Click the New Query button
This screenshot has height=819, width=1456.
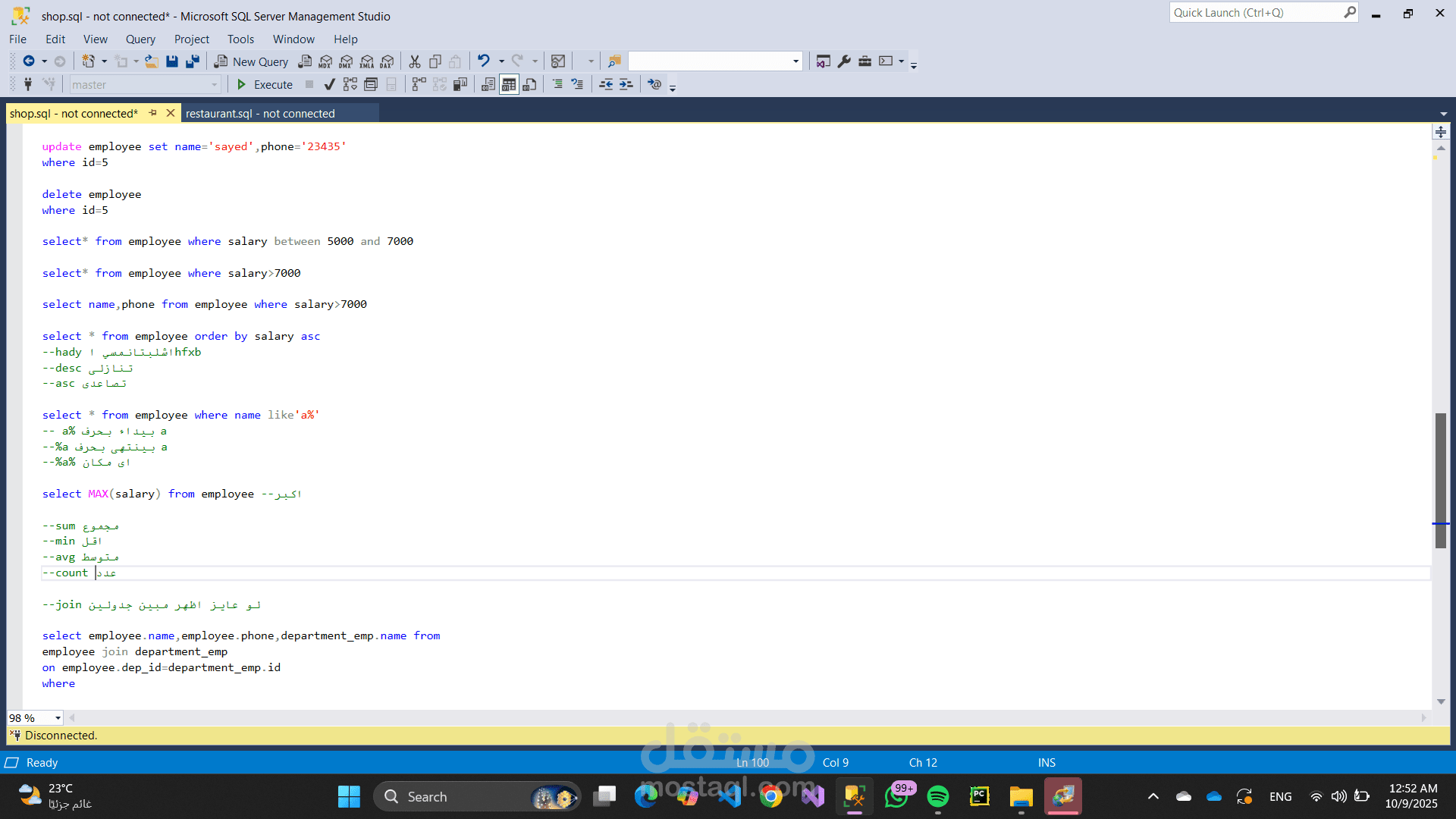[252, 61]
